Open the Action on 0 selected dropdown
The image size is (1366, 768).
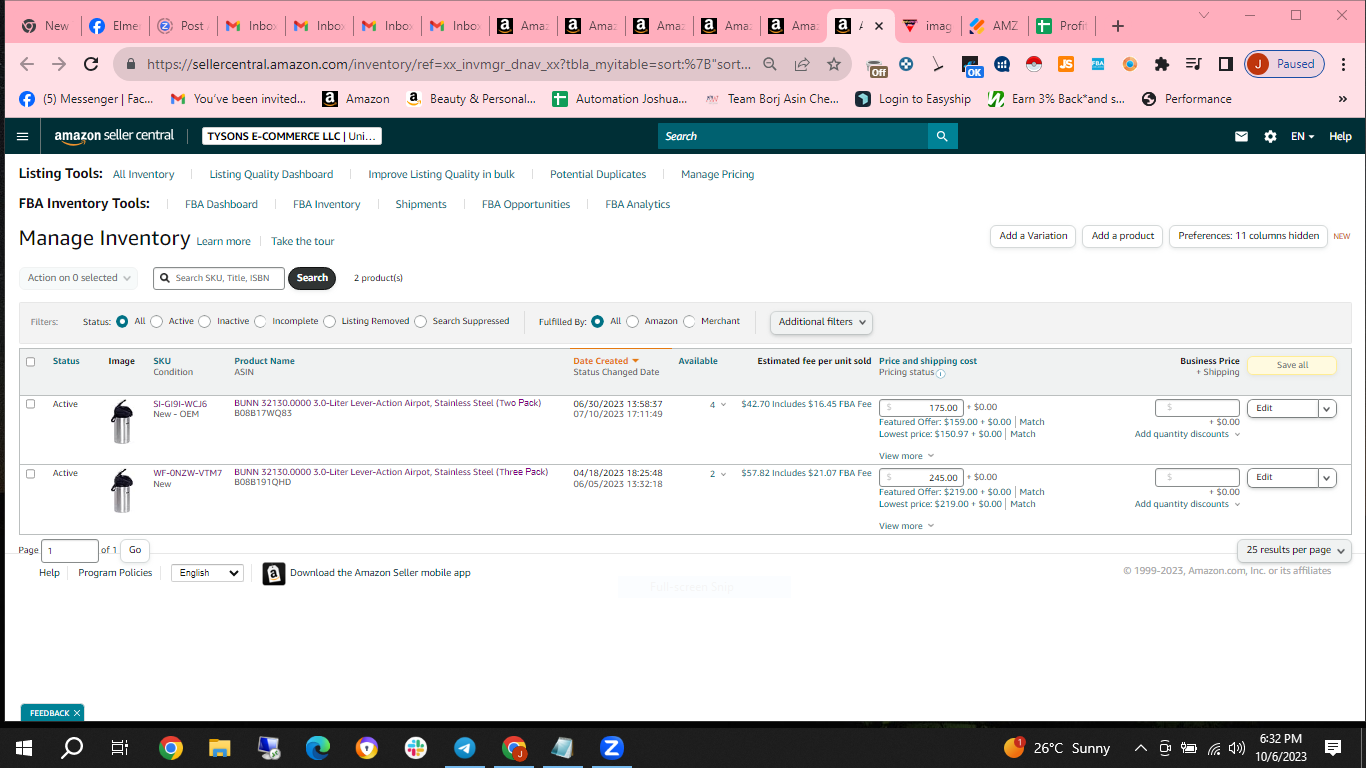pos(78,278)
